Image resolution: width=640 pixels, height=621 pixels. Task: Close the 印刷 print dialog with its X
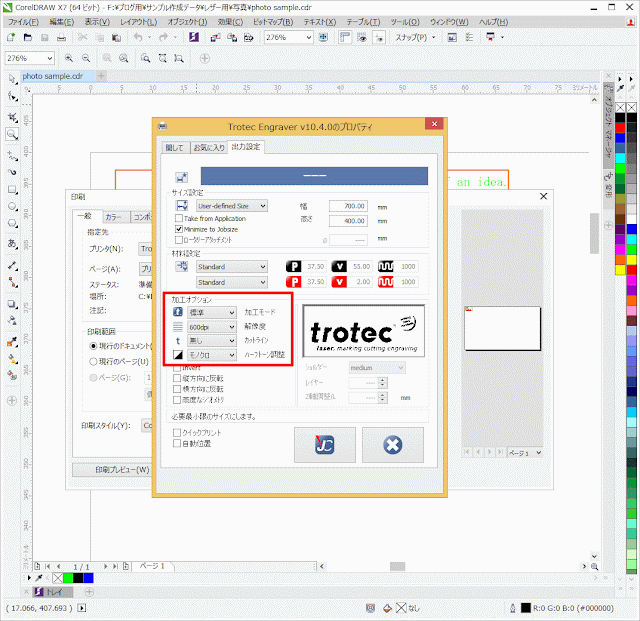coord(543,196)
